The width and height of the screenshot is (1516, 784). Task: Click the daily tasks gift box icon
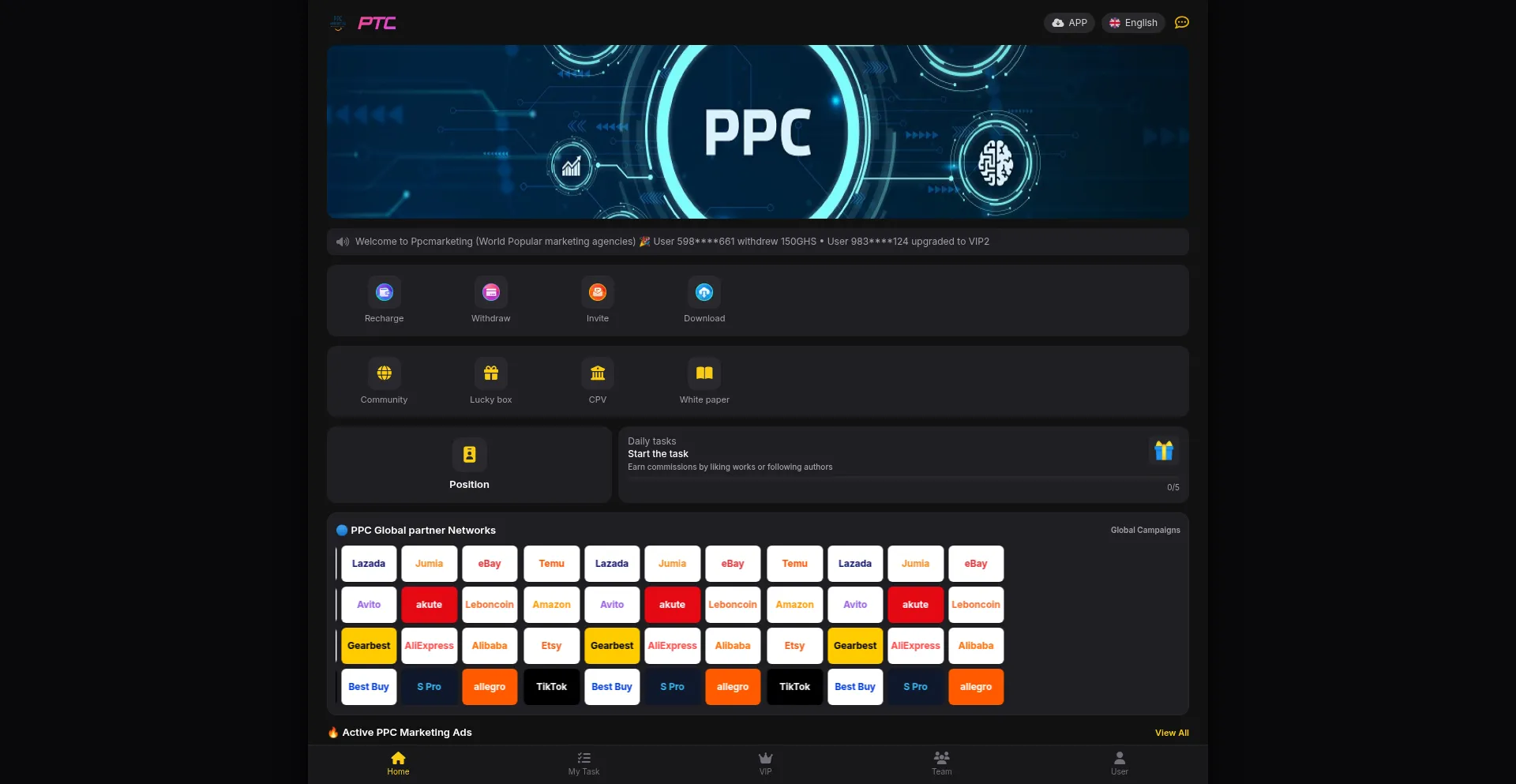click(1164, 451)
